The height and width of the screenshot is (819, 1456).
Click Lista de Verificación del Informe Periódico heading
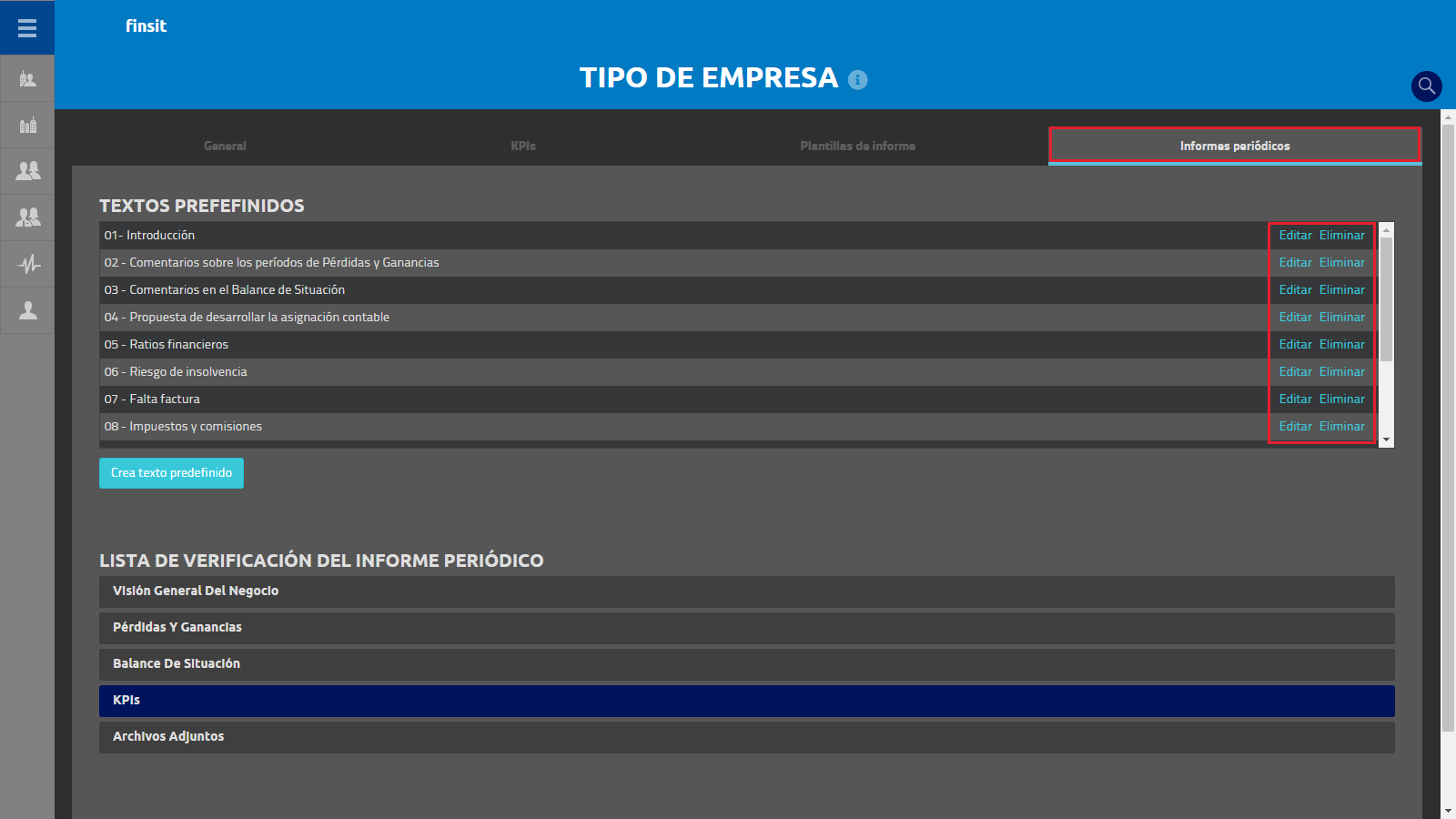coord(321,561)
